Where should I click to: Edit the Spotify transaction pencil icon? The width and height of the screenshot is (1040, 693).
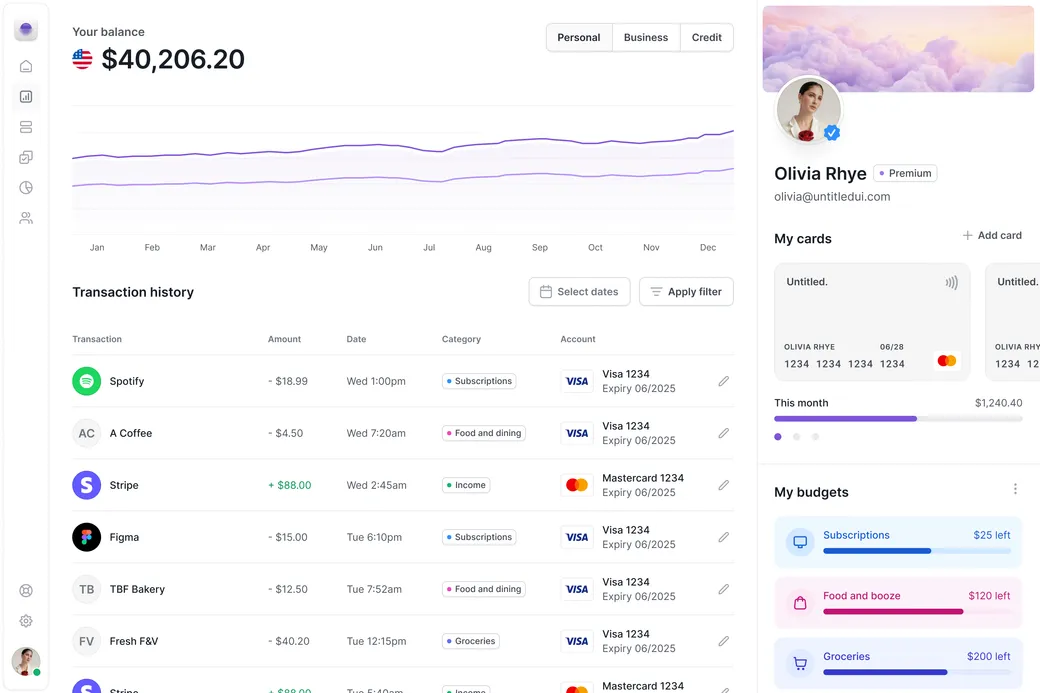724,381
